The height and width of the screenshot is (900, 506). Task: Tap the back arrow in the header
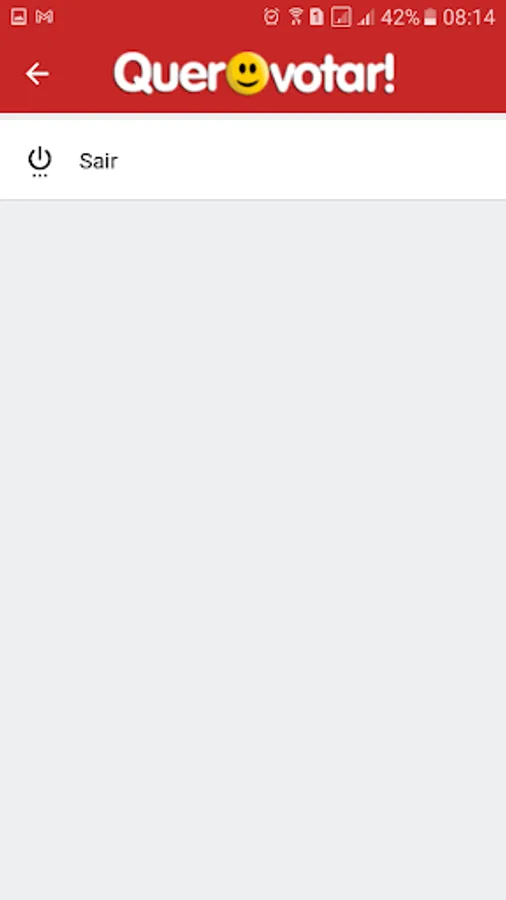coord(37,74)
